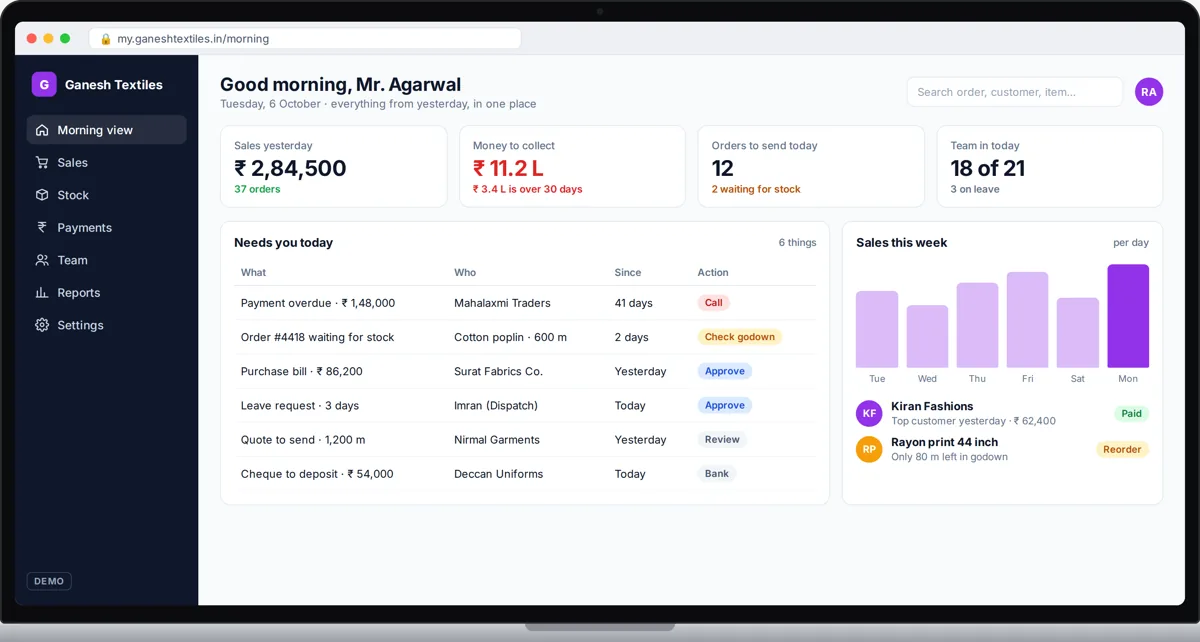The image size is (1200, 642).
Task: Navigate to Payments
Action: coord(107,227)
